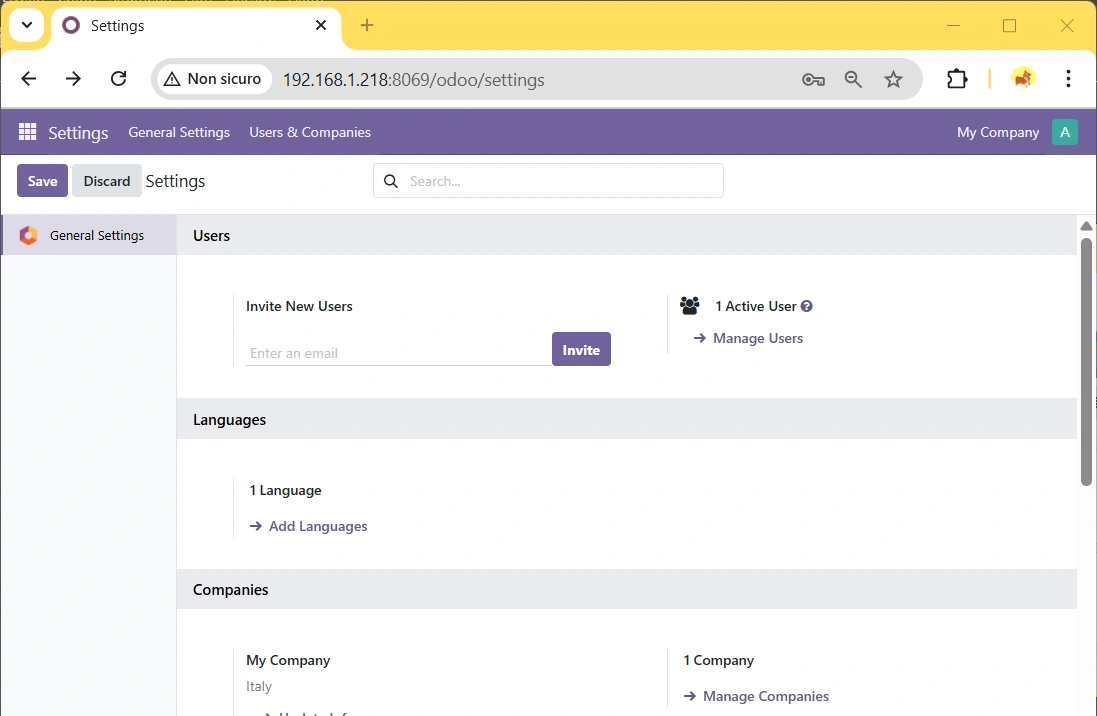
Task: Open the Users & Companies menu
Action: click(310, 131)
